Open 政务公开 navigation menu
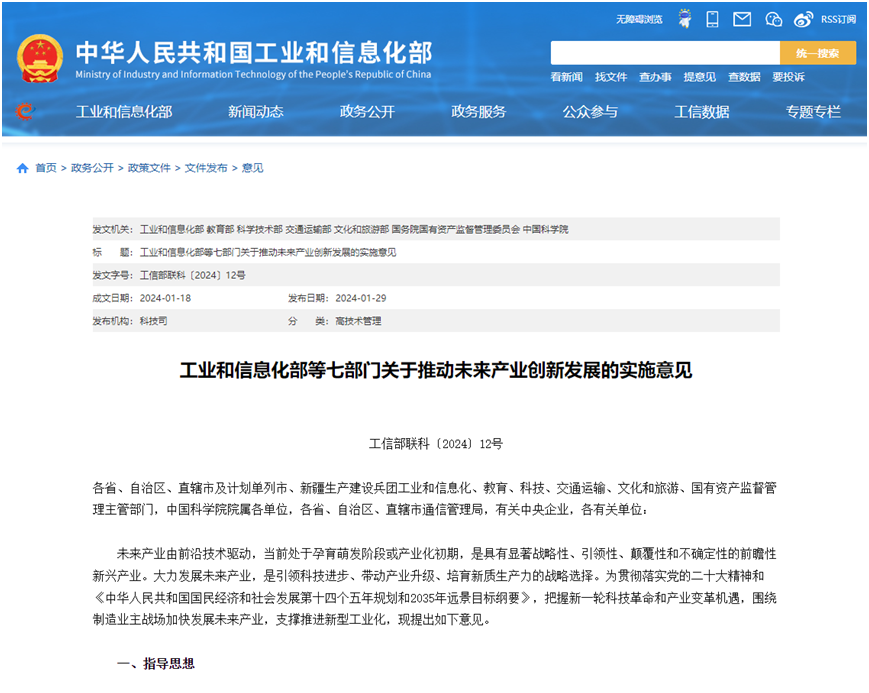The height and width of the screenshot is (693, 869). tap(367, 112)
